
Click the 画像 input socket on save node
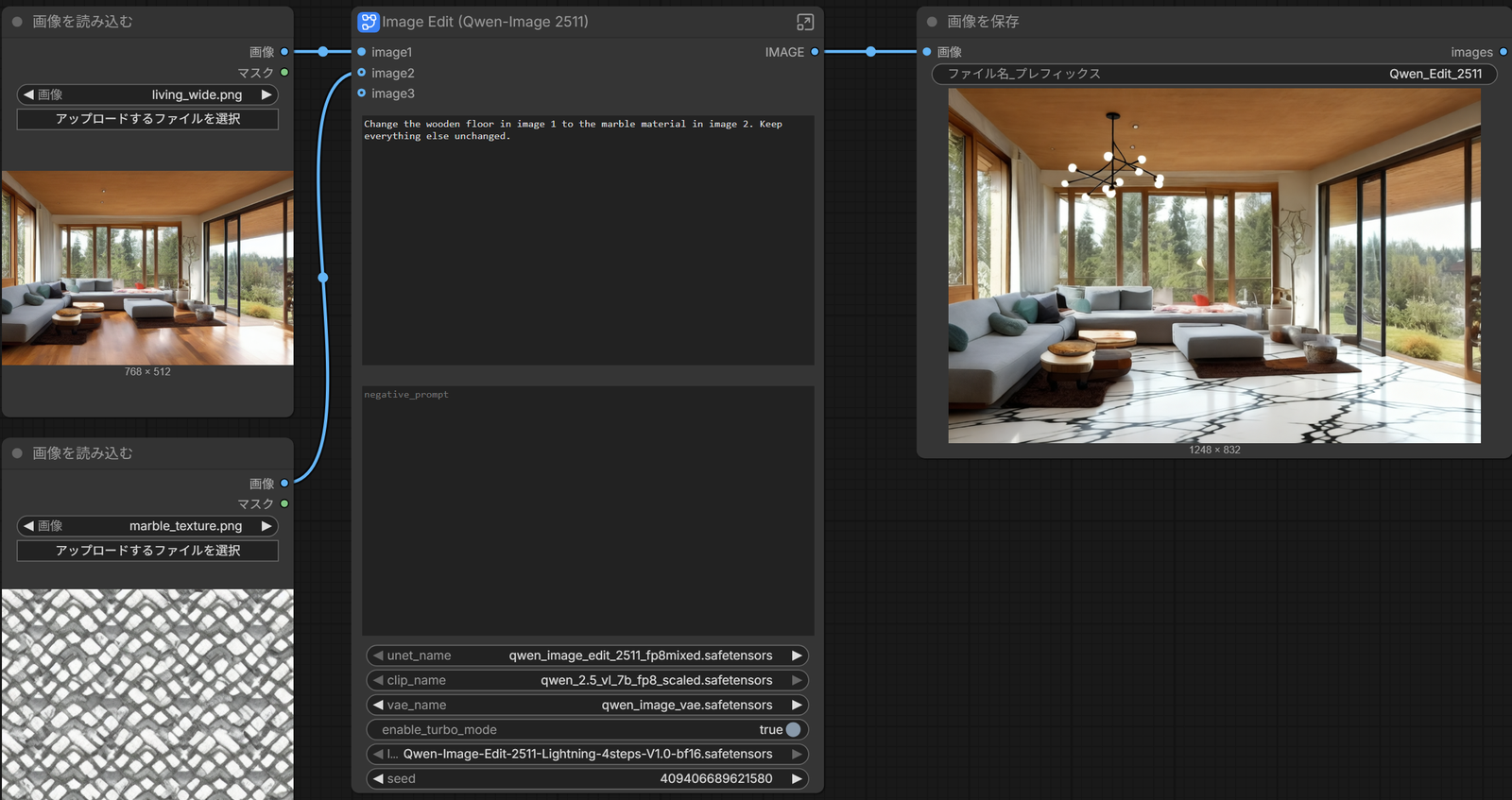coord(927,52)
